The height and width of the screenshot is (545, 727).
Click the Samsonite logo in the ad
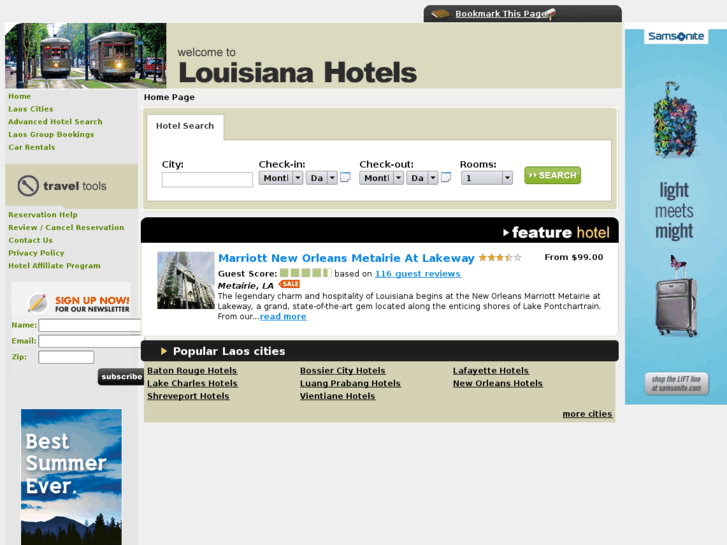pyautogui.click(x=676, y=36)
